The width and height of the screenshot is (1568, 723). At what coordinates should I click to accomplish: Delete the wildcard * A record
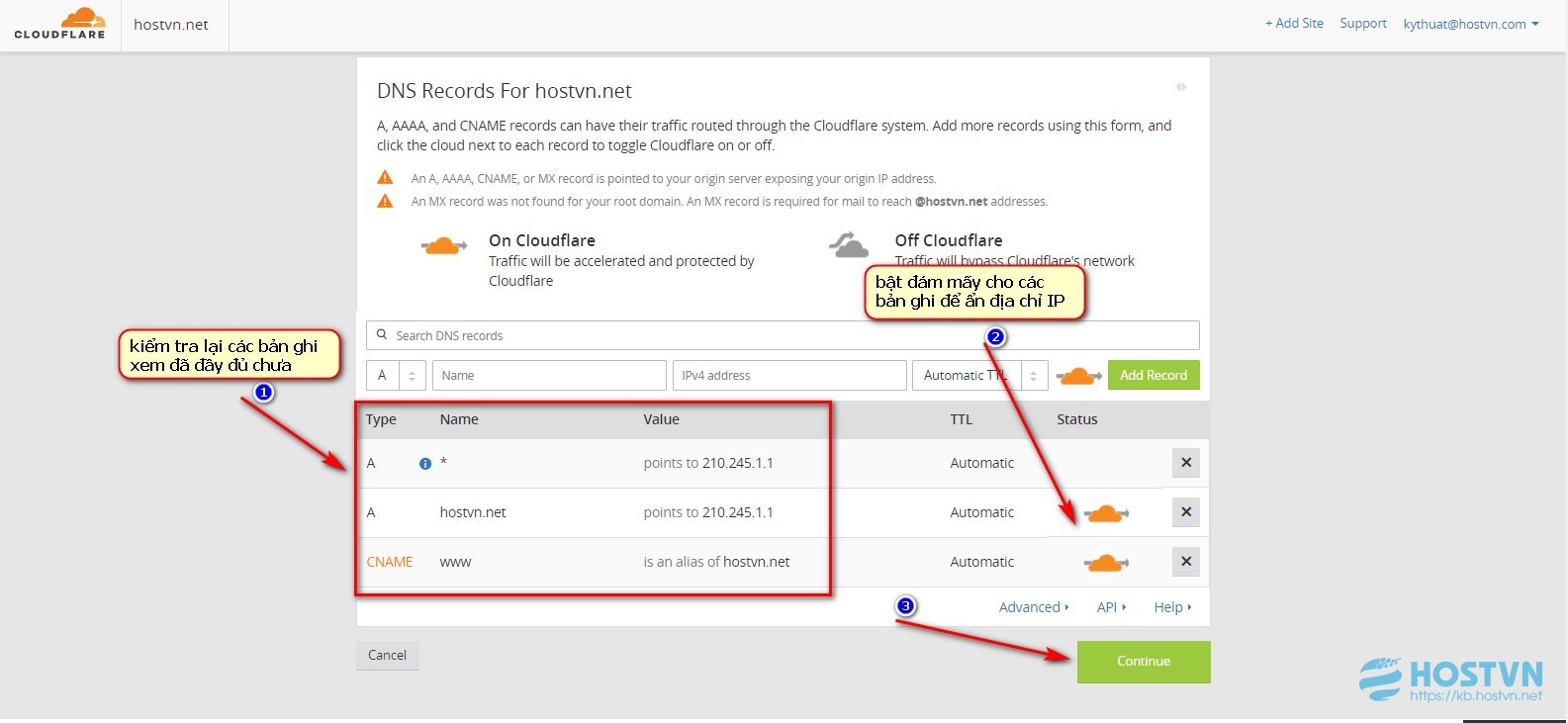[x=1185, y=463]
